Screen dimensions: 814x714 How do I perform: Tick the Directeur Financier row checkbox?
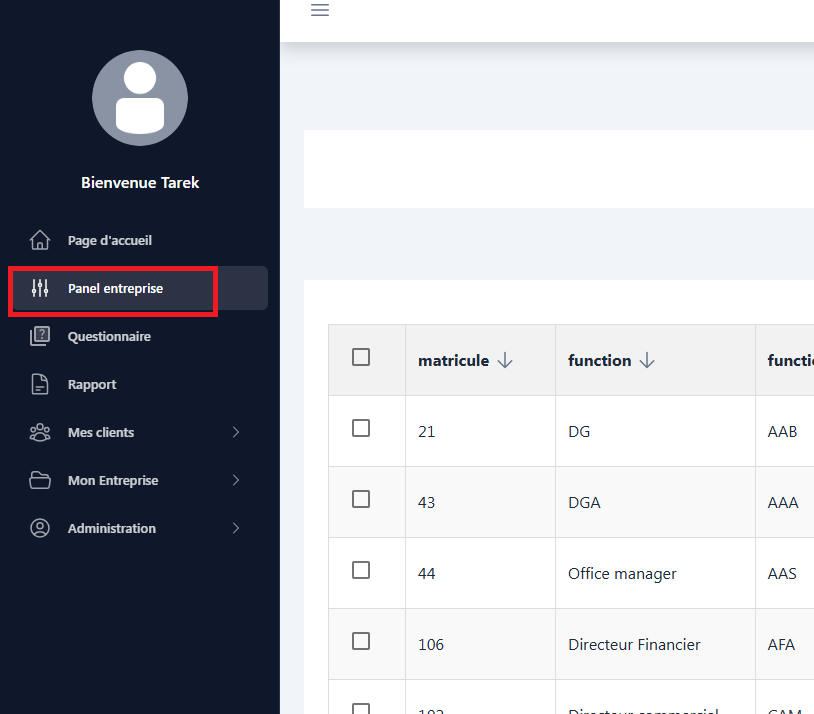(361, 641)
